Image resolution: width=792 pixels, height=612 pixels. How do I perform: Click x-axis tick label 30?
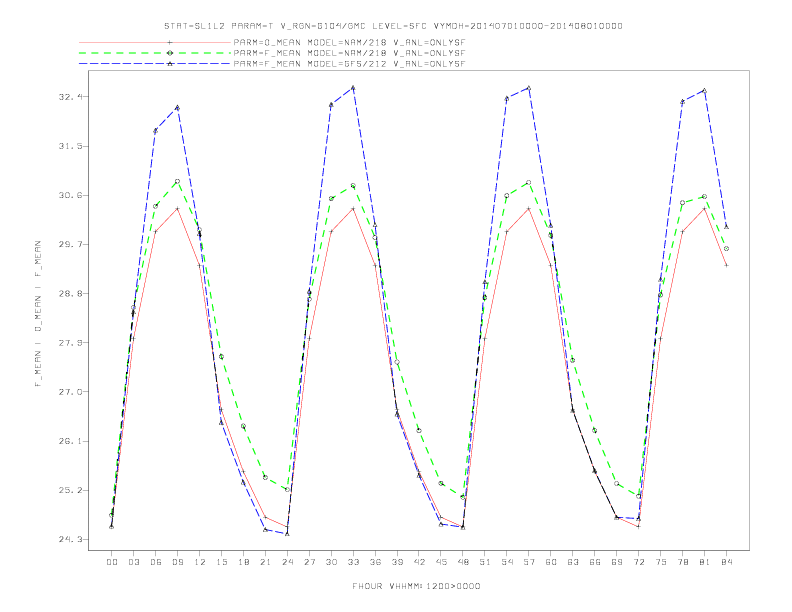(x=331, y=562)
